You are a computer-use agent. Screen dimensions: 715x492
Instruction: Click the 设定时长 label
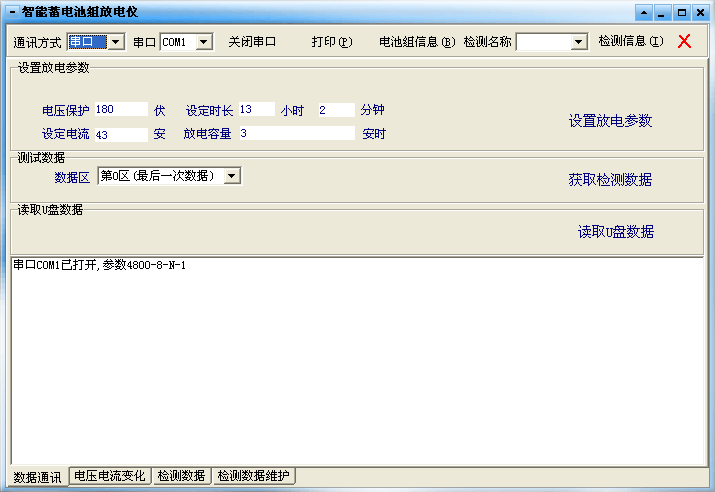pos(209,110)
